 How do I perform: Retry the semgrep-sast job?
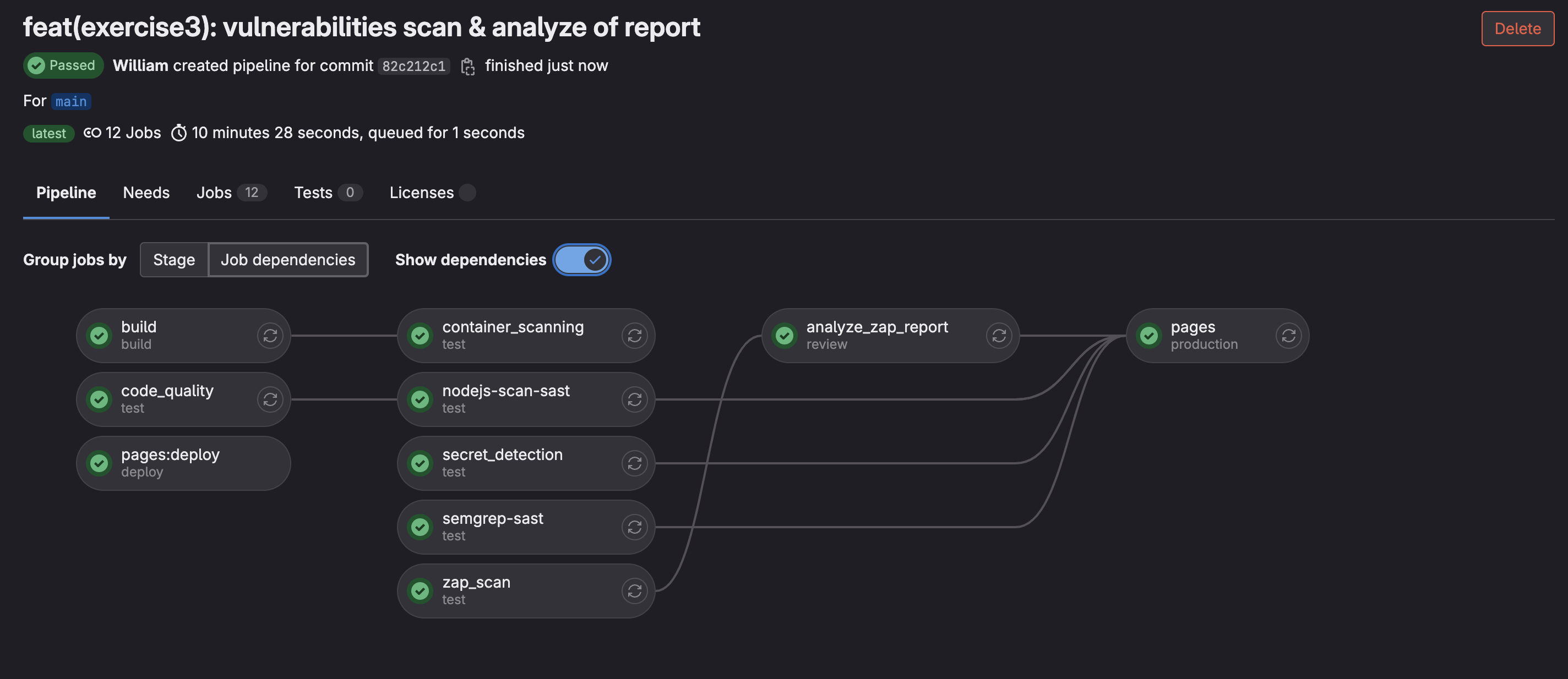[x=634, y=527]
